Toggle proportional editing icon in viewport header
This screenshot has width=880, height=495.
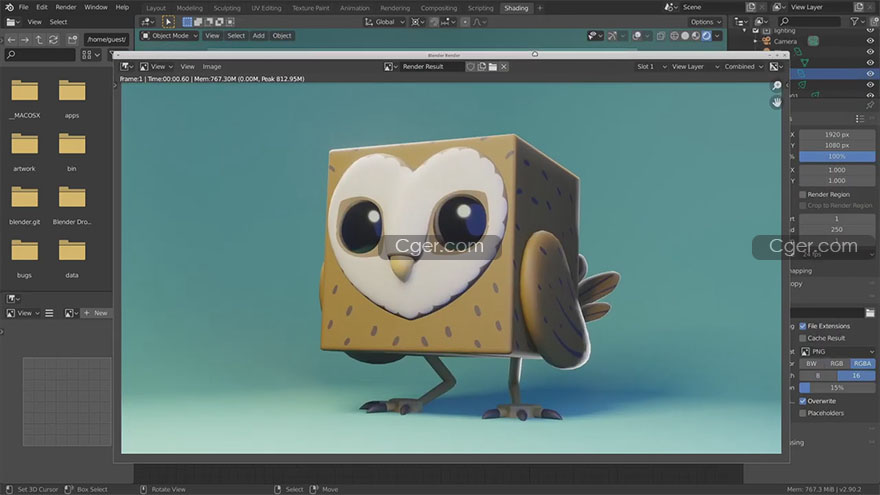click(465, 22)
